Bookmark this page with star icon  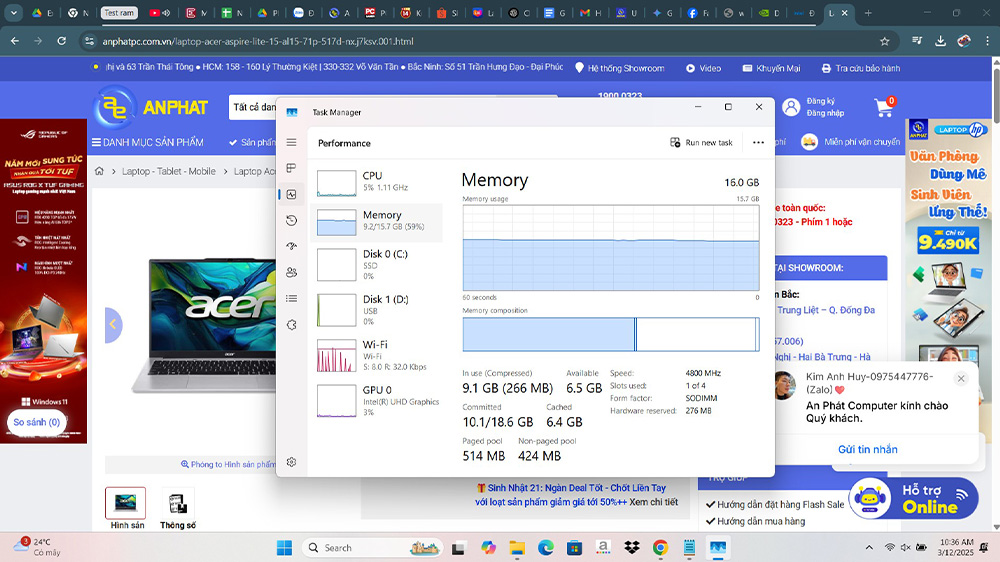(x=885, y=41)
